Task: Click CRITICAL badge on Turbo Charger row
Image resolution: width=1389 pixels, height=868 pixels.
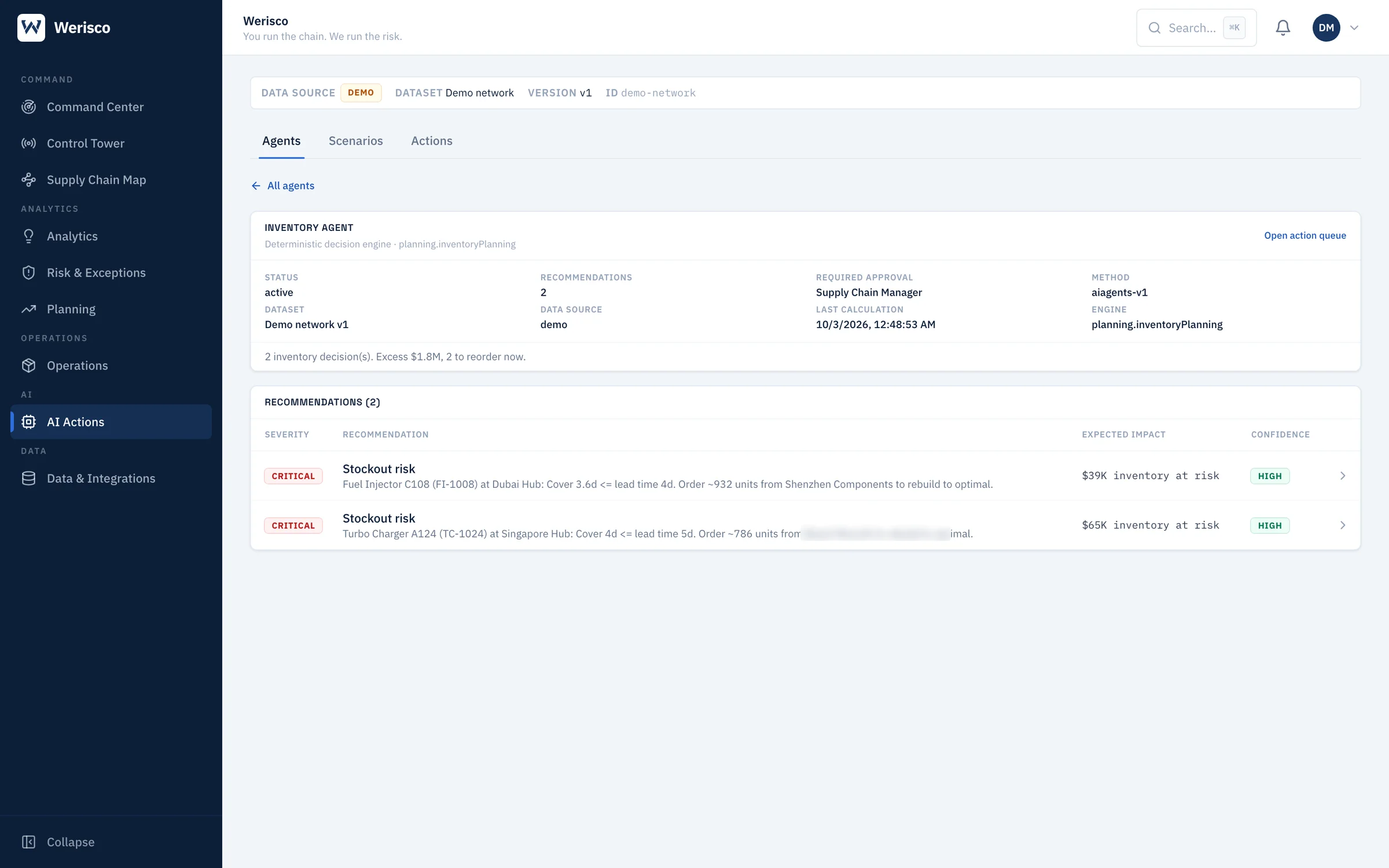Action: click(293, 525)
